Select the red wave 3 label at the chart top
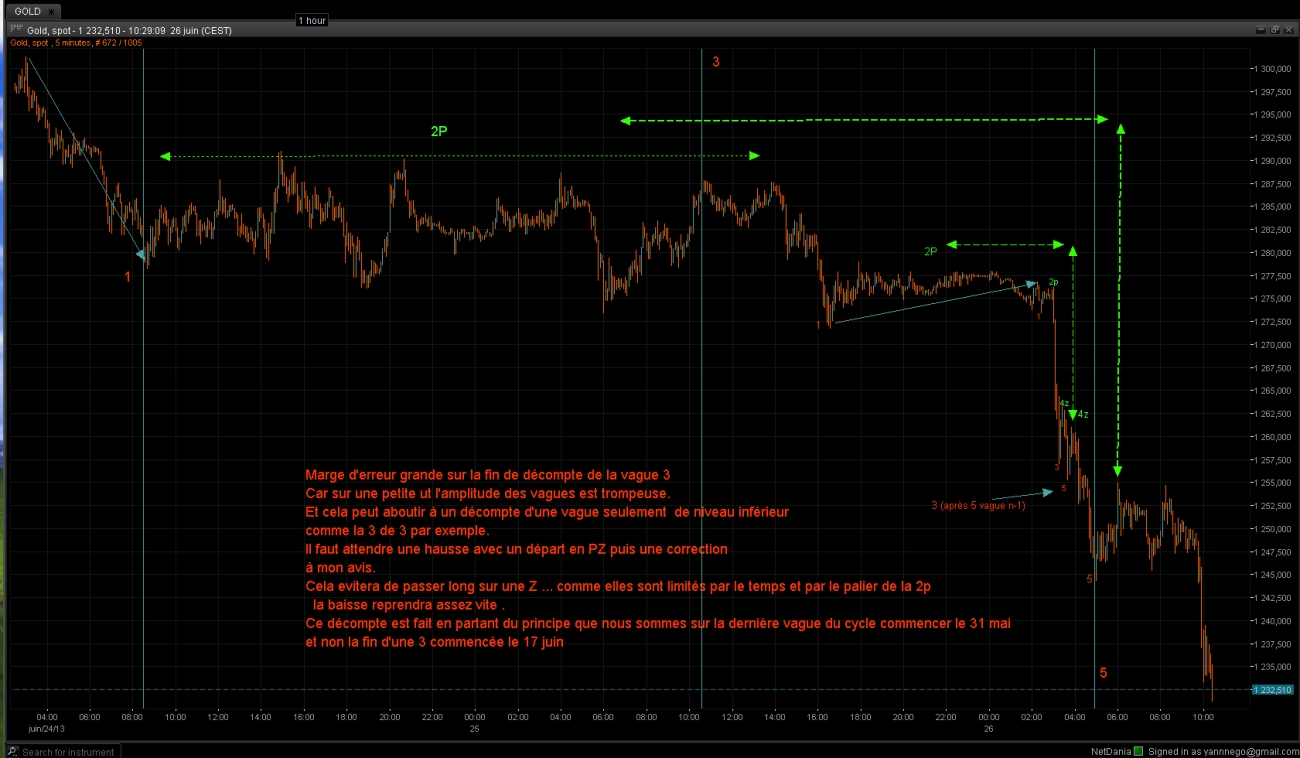The image size is (1300, 758). pyautogui.click(x=715, y=62)
